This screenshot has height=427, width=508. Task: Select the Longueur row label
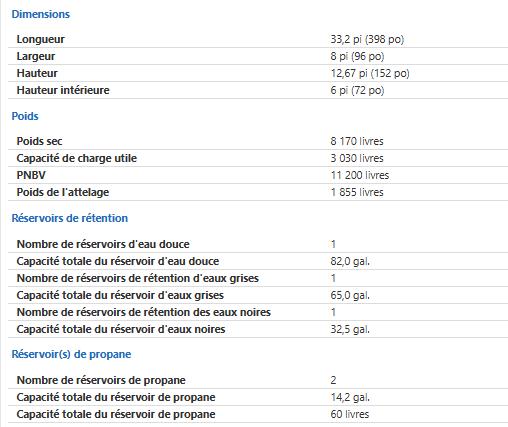click(41, 39)
